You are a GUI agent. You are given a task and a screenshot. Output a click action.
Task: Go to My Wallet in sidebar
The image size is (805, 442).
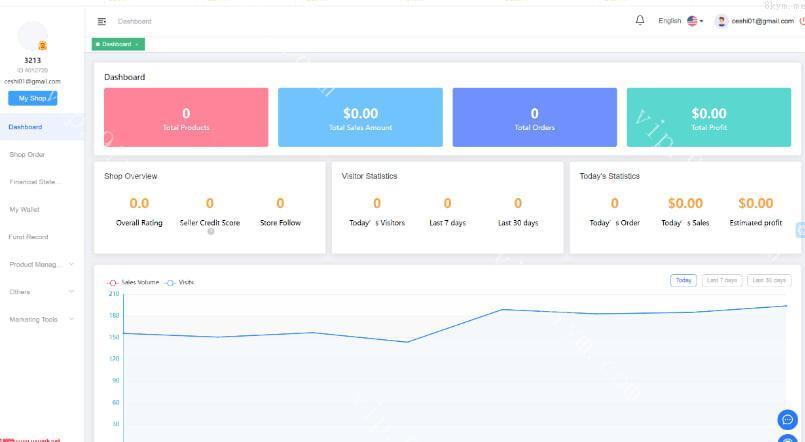(24, 210)
